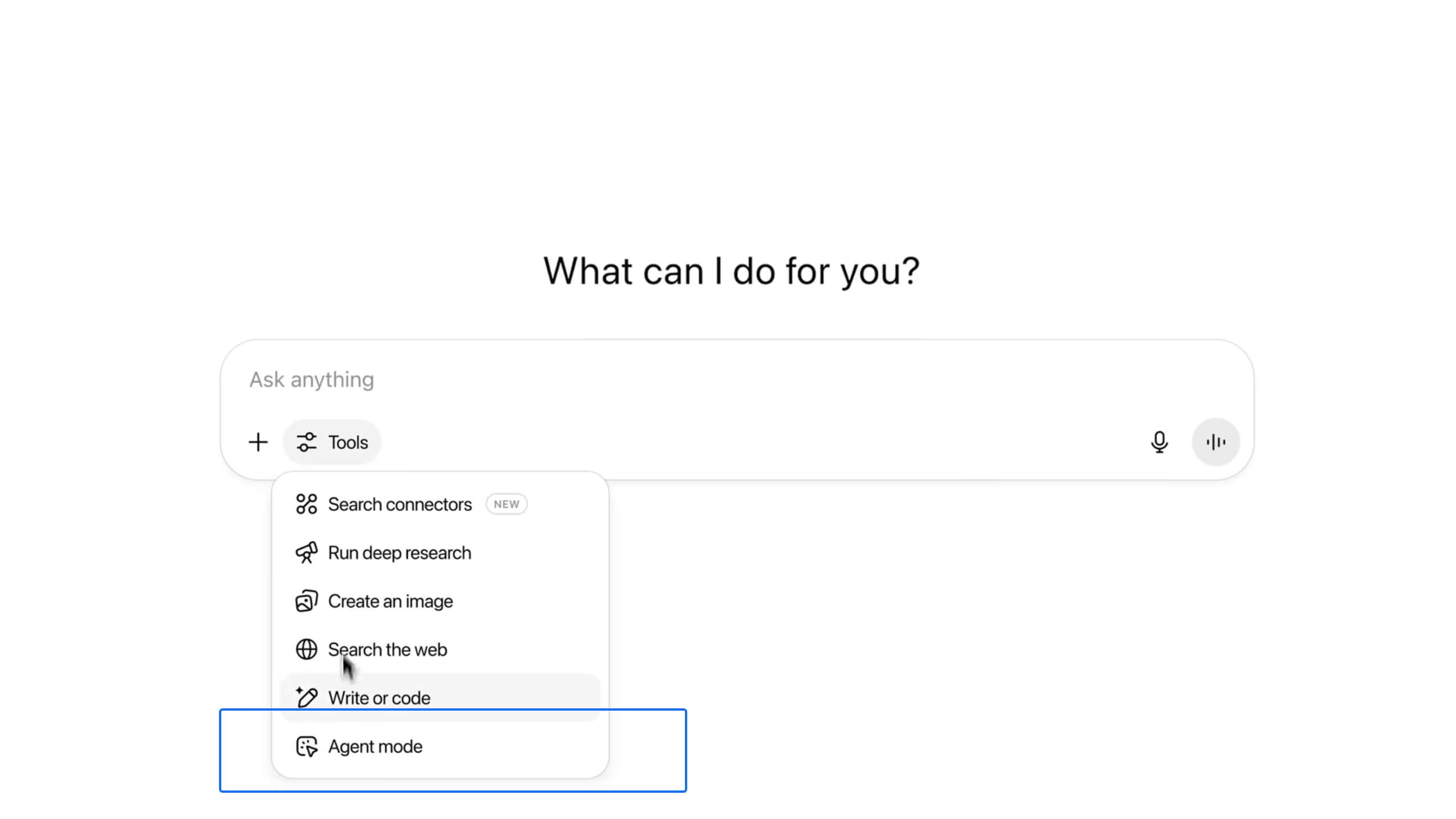Click the plus attach icon
Viewport: 1456px width, 819px height.
coord(258,442)
